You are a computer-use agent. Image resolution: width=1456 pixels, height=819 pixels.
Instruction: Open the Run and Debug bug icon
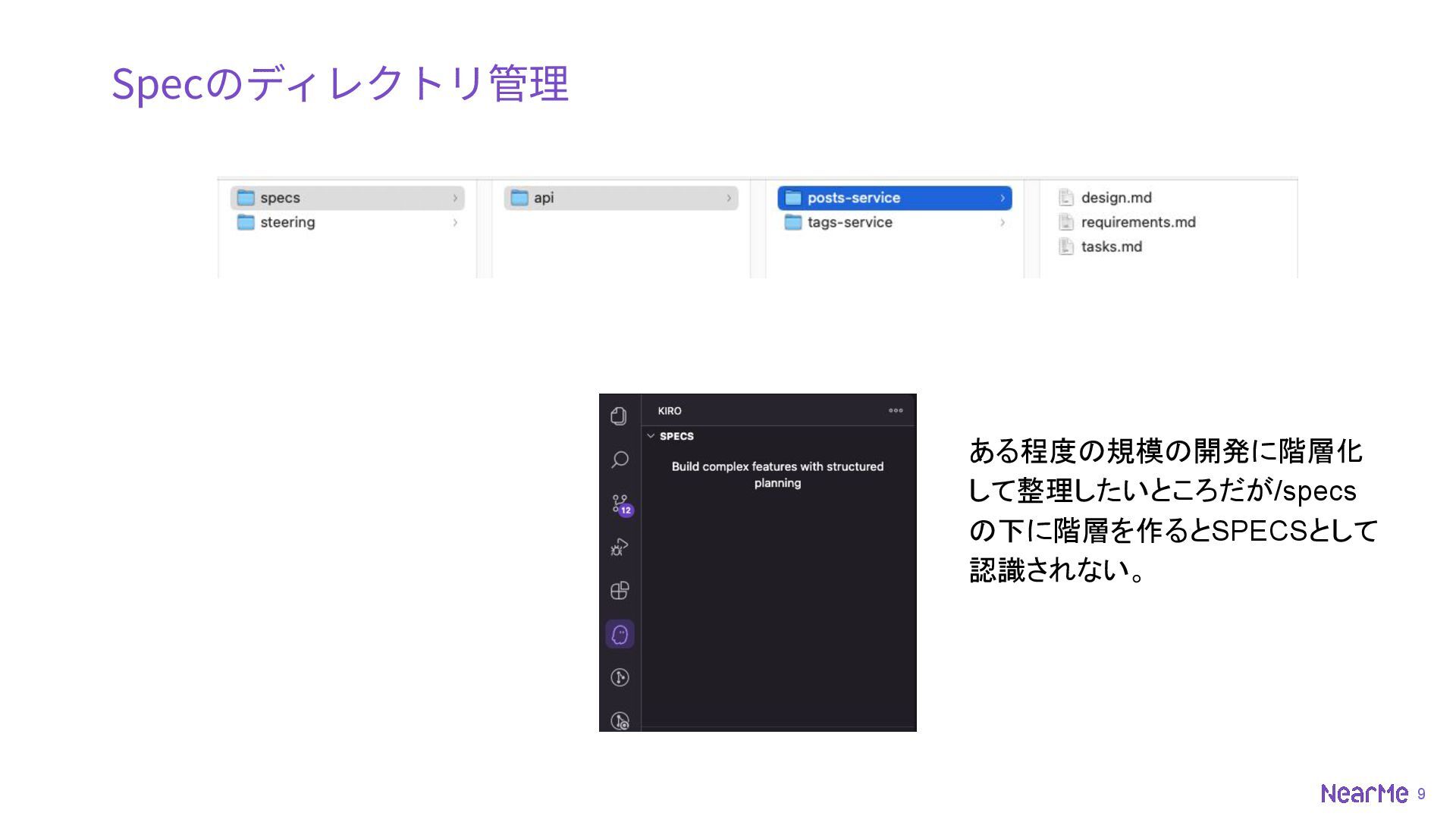pyautogui.click(x=620, y=547)
